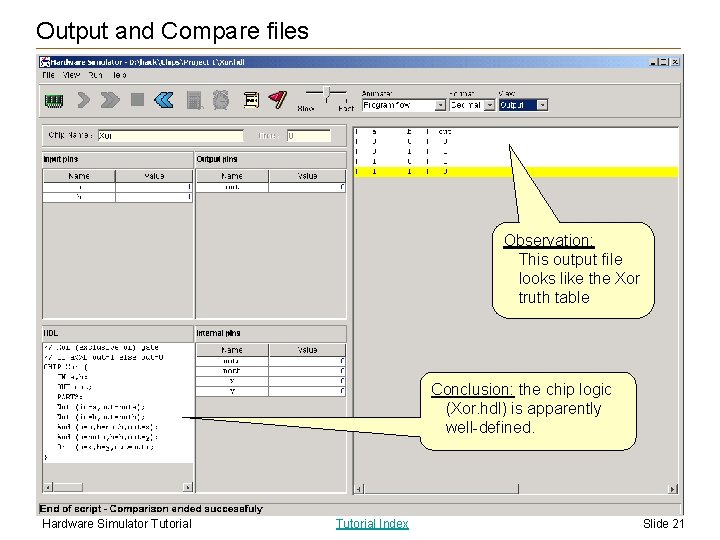Click the Value header in Input pins
Screen dimensions: 720x540
[x=154, y=176]
